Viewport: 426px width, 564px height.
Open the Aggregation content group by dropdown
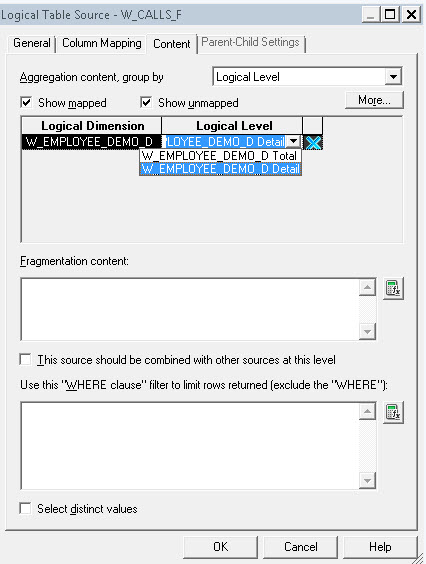tap(393, 77)
